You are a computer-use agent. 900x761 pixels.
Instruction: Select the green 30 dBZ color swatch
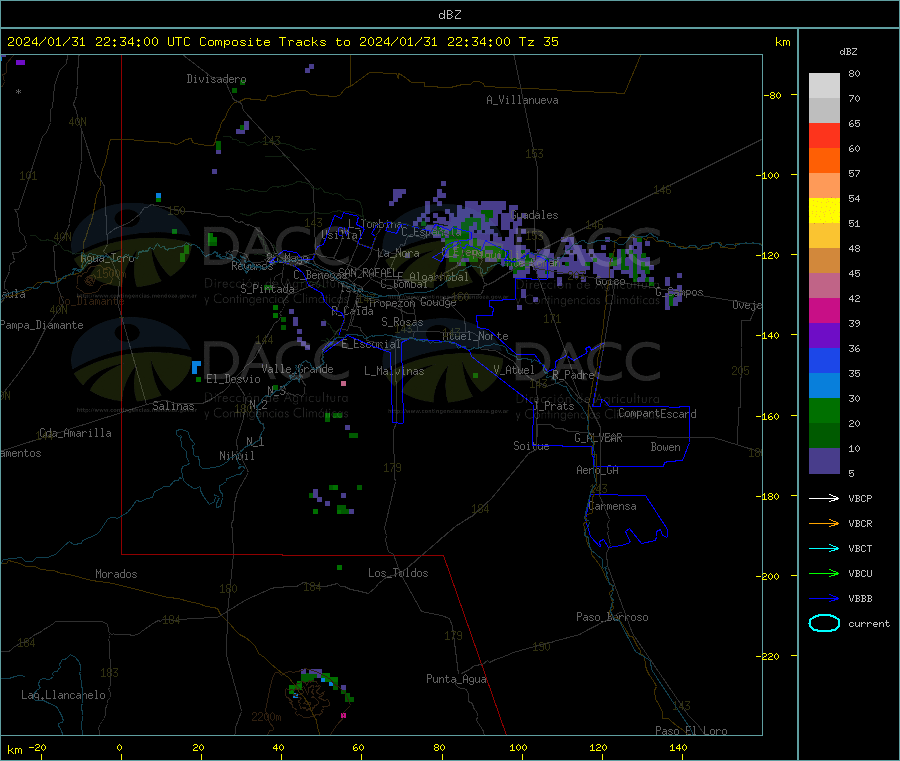(x=824, y=410)
